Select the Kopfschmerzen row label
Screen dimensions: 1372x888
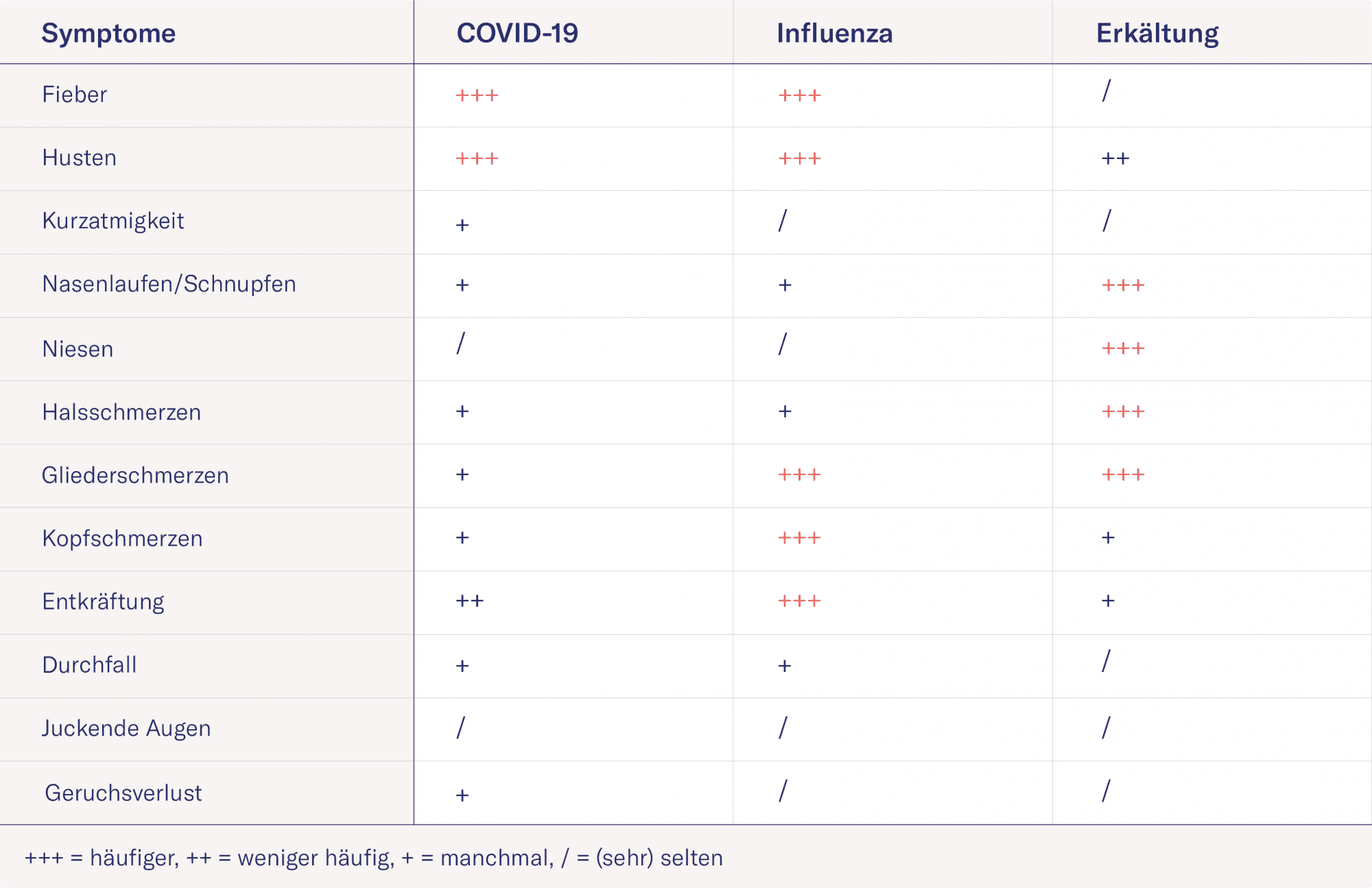122,538
